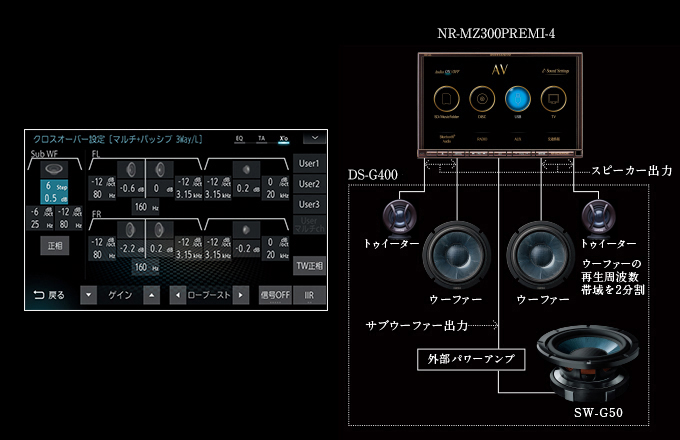Switch to the EQ tab

(239, 139)
